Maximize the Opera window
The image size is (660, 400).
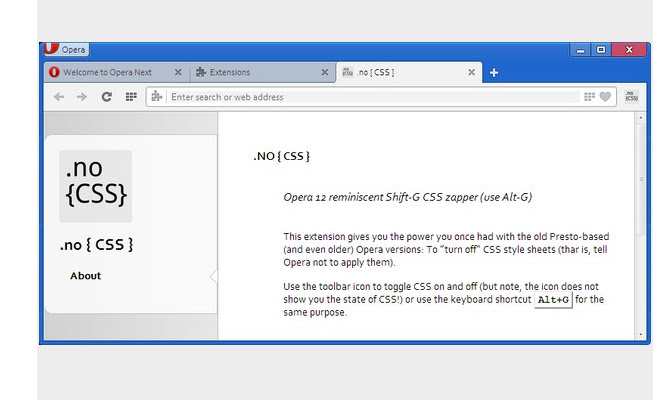[601, 50]
